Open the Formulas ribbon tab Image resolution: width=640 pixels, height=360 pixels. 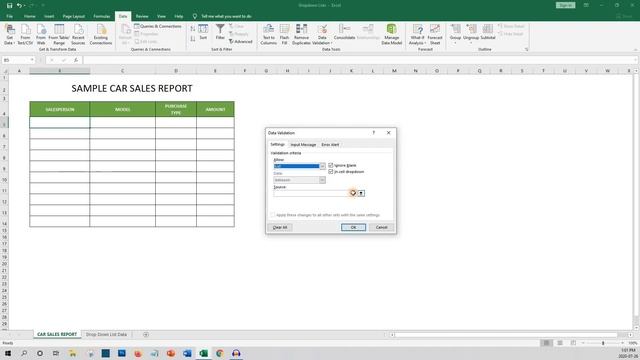[x=102, y=16]
